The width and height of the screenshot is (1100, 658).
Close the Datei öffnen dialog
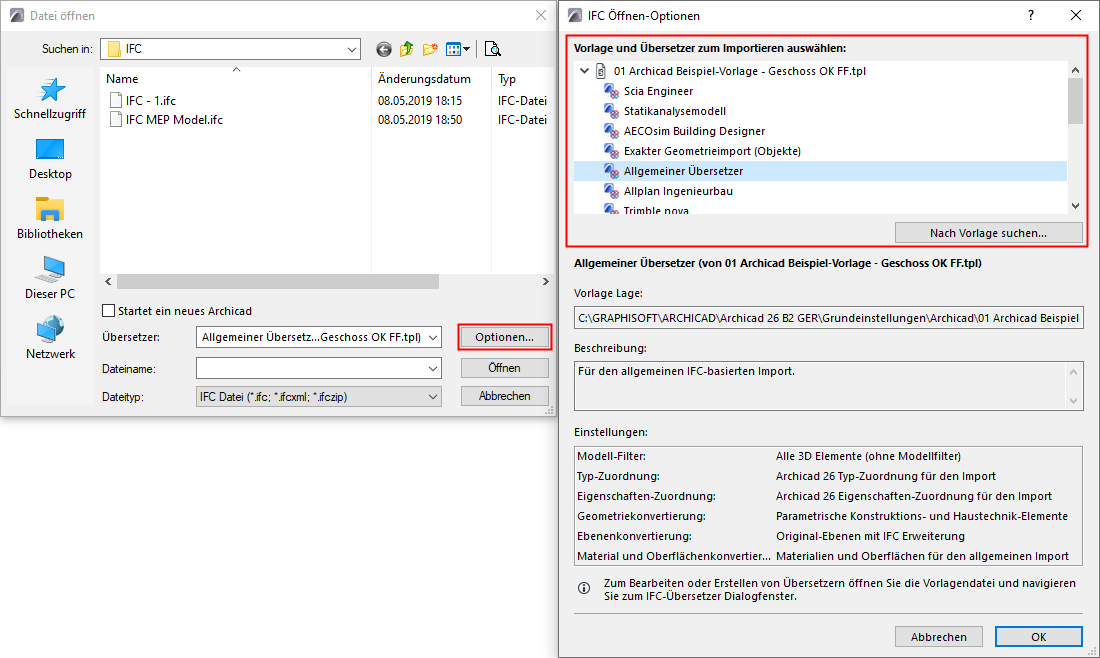click(541, 15)
